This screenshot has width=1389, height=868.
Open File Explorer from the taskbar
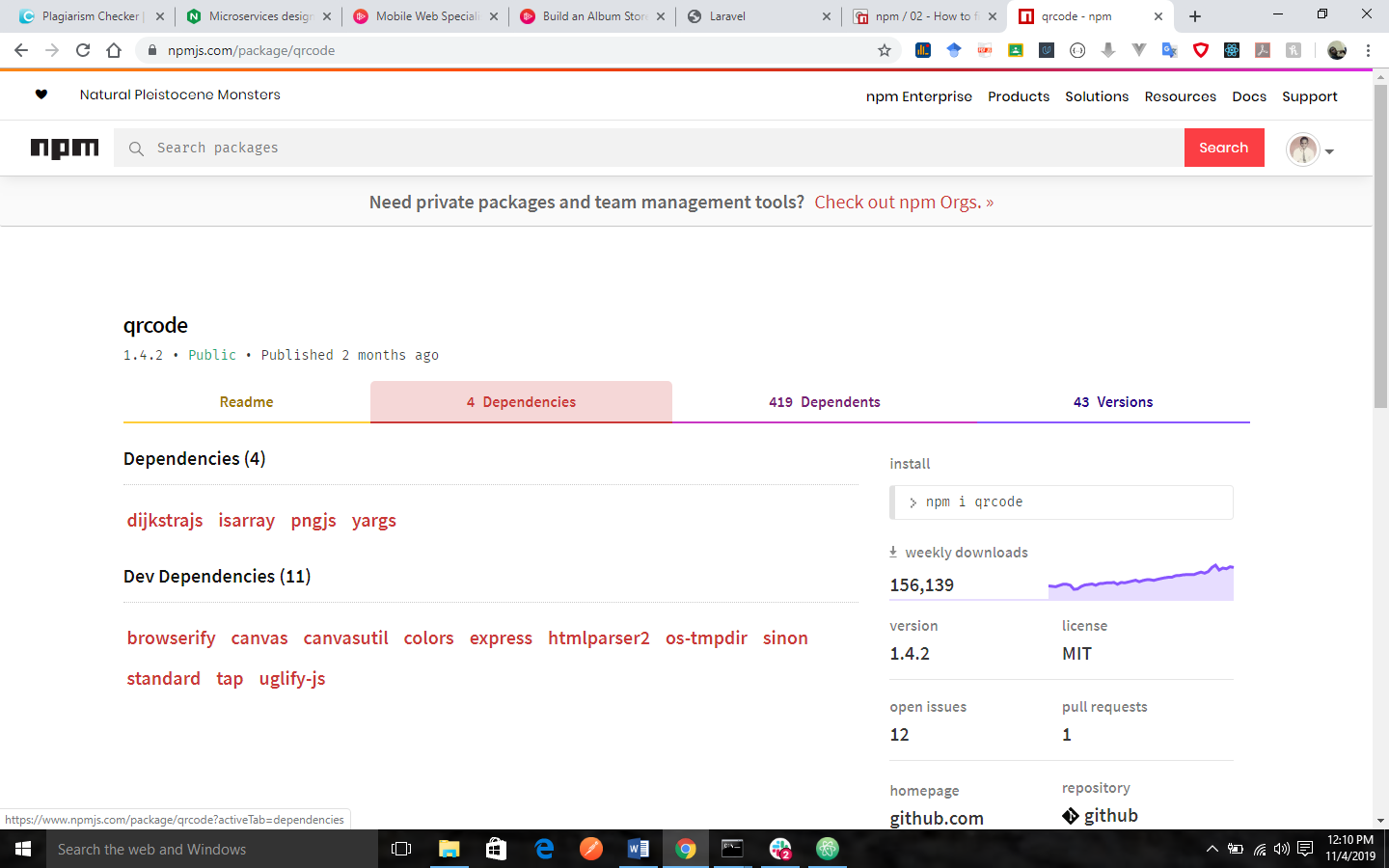point(449,849)
